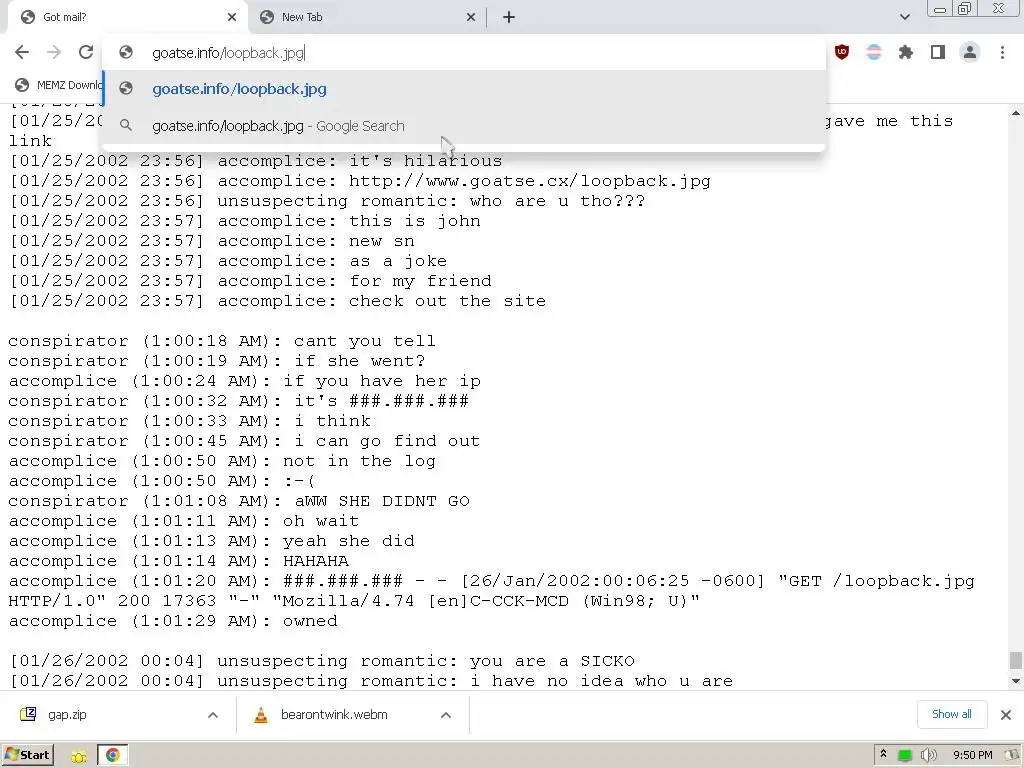Click the yellow taskbar quick-launch icon
This screenshot has height=768, width=1024.
(79, 756)
